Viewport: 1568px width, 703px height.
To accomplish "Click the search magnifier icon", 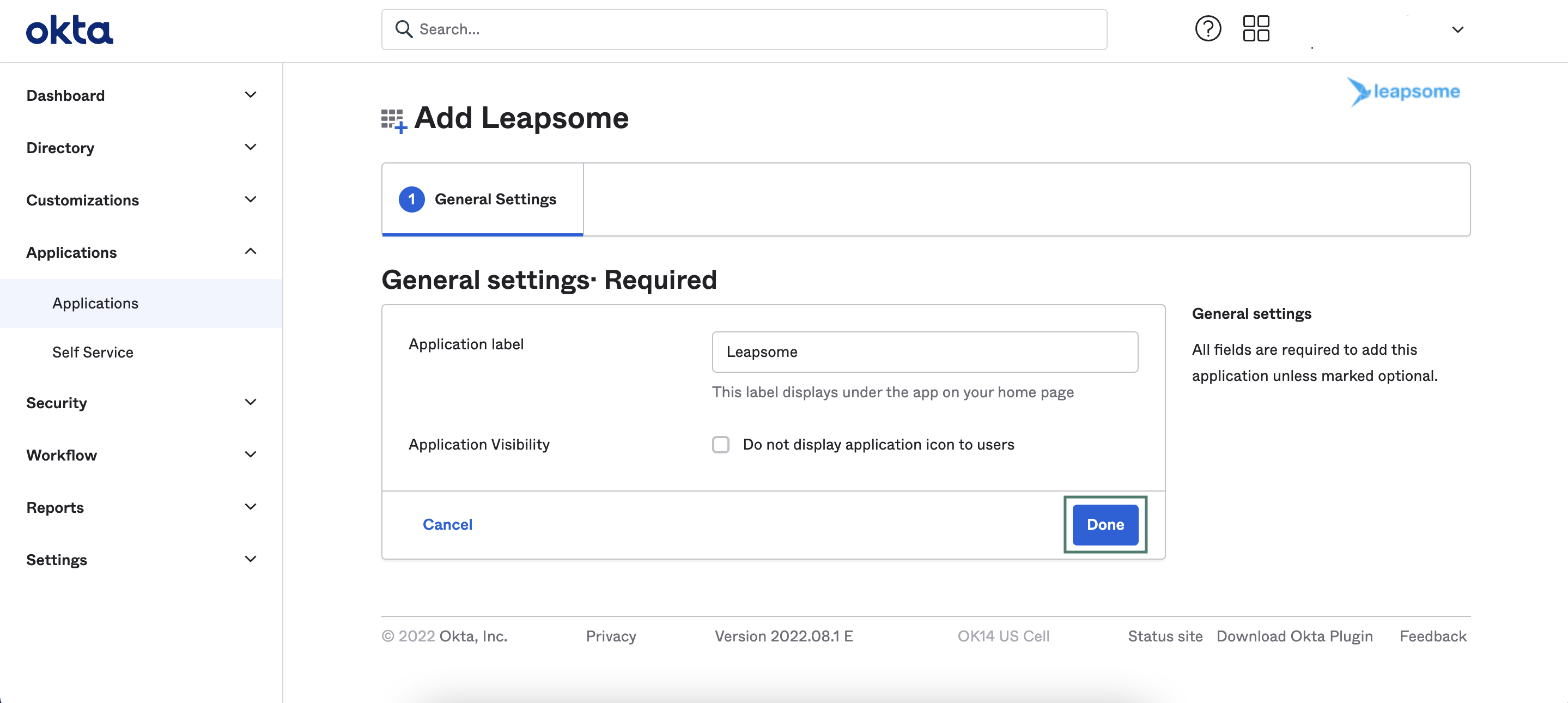I will (x=404, y=29).
